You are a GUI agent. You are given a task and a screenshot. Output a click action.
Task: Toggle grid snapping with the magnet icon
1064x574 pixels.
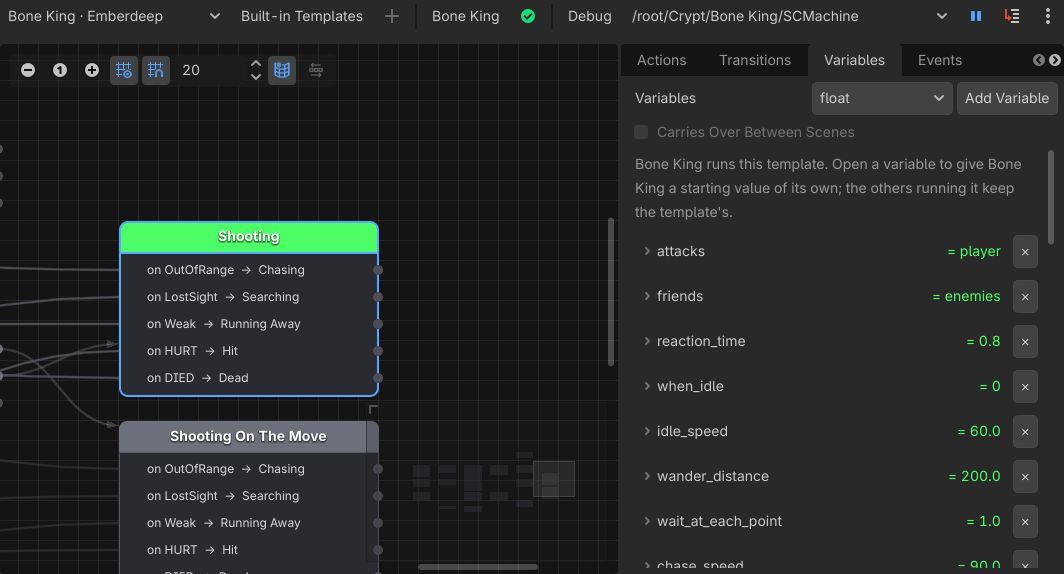pyautogui.click(x=155, y=70)
